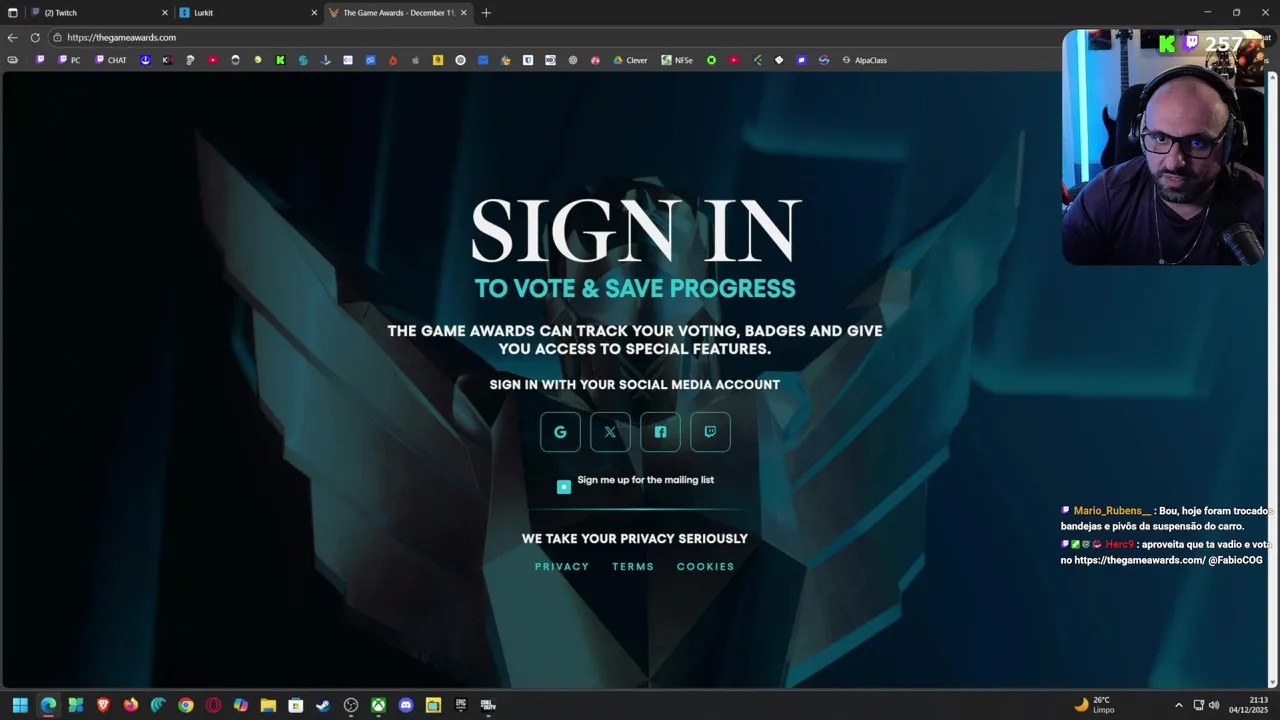Image resolution: width=1280 pixels, height=720 pixels.
Task: Close The Game Awards tab
Action: click(464, 13)
